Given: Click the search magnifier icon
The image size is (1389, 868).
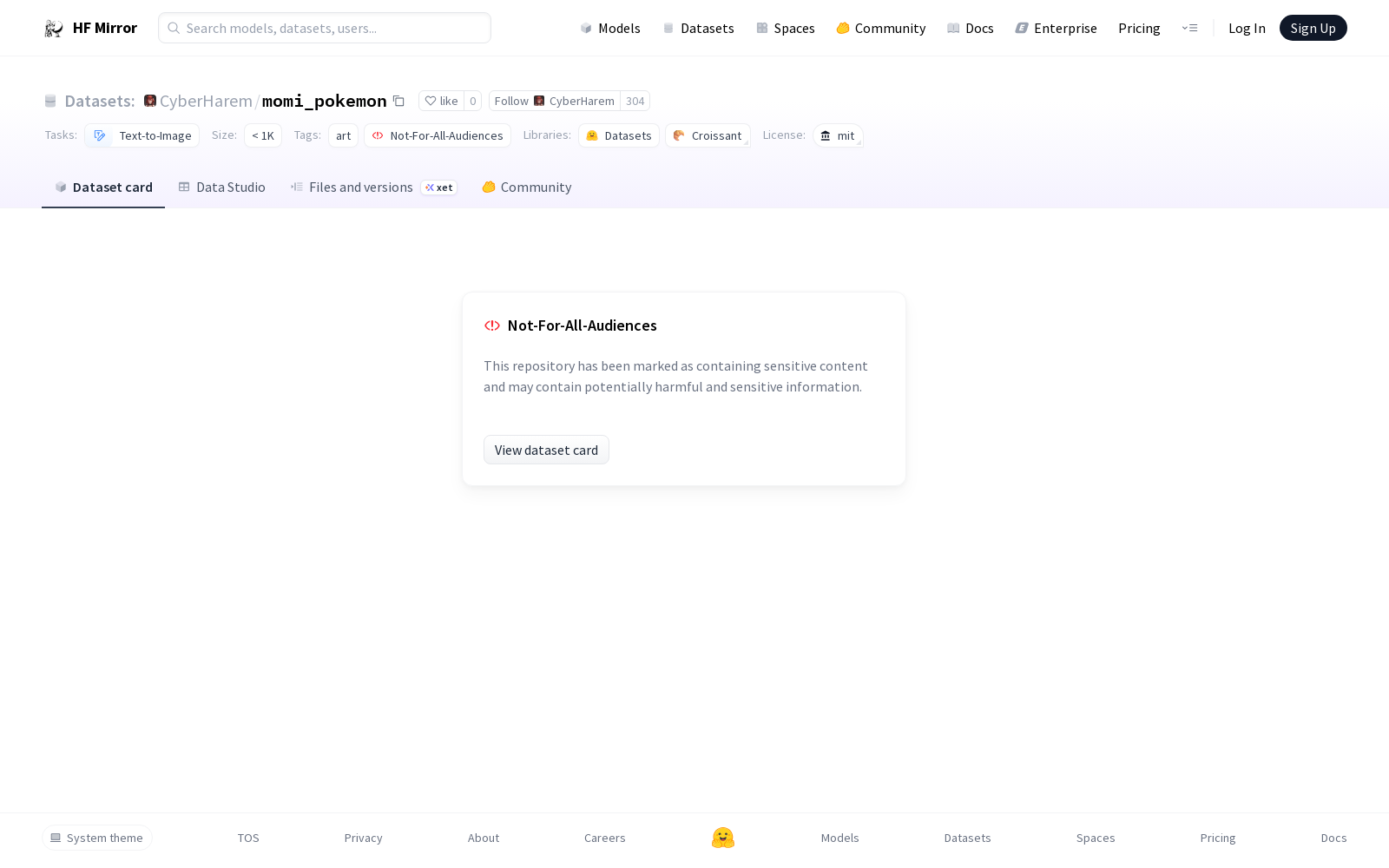Looking at the screenshot, I should coord(174,28).
